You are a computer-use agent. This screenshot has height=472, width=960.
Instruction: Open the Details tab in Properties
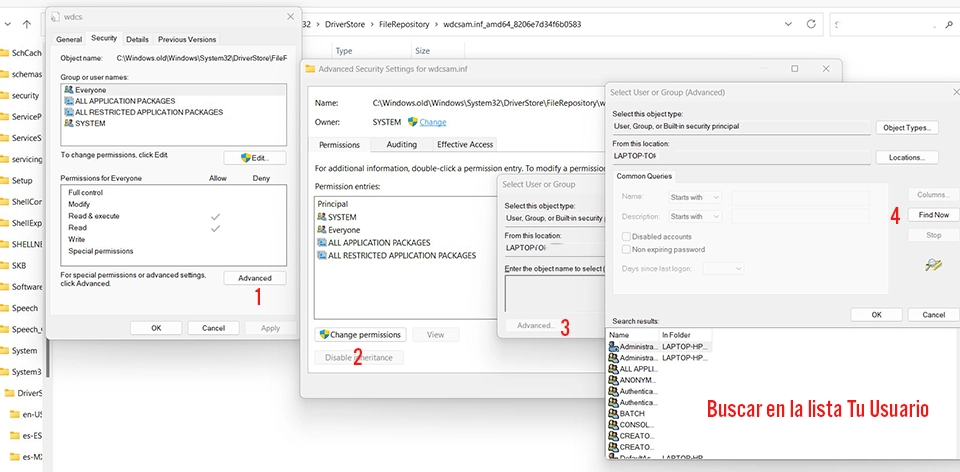click(137, 39)
